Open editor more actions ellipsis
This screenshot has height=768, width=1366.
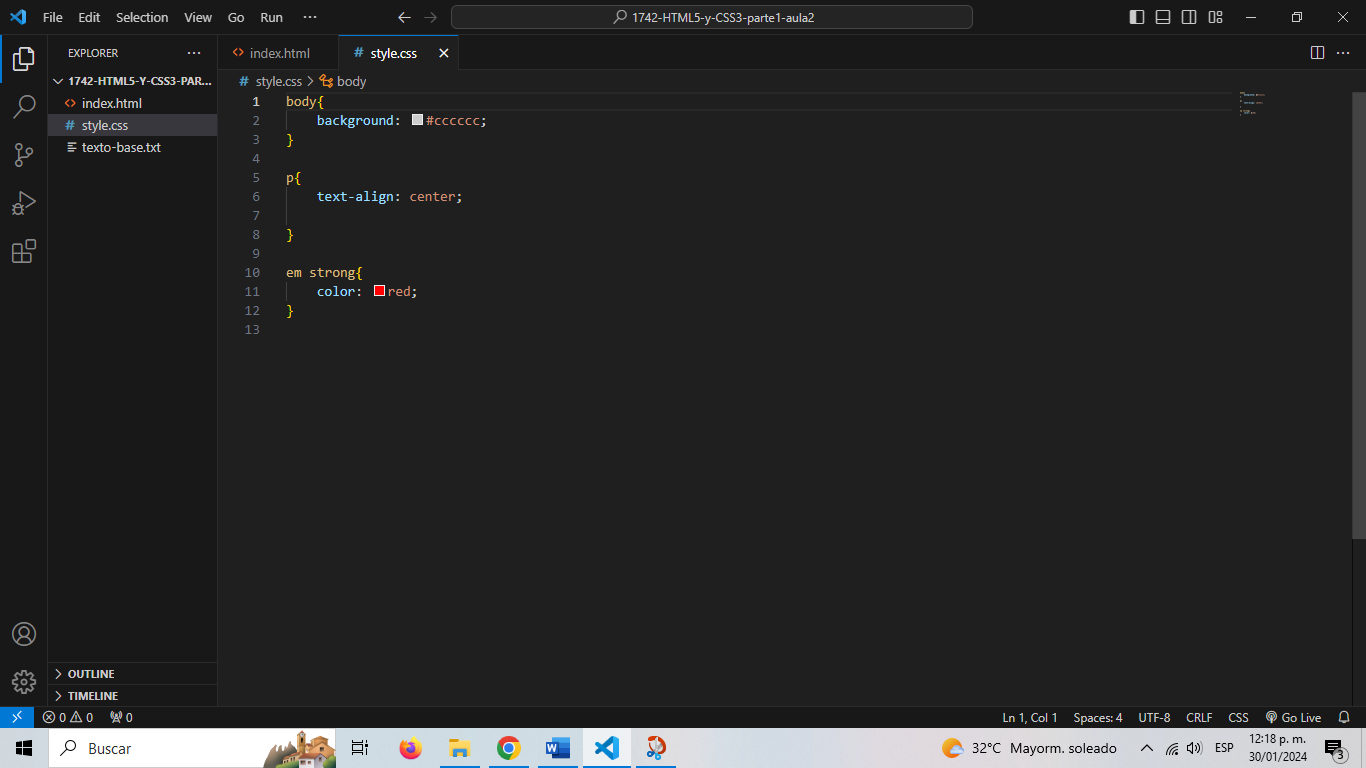tap(1343, 53)
